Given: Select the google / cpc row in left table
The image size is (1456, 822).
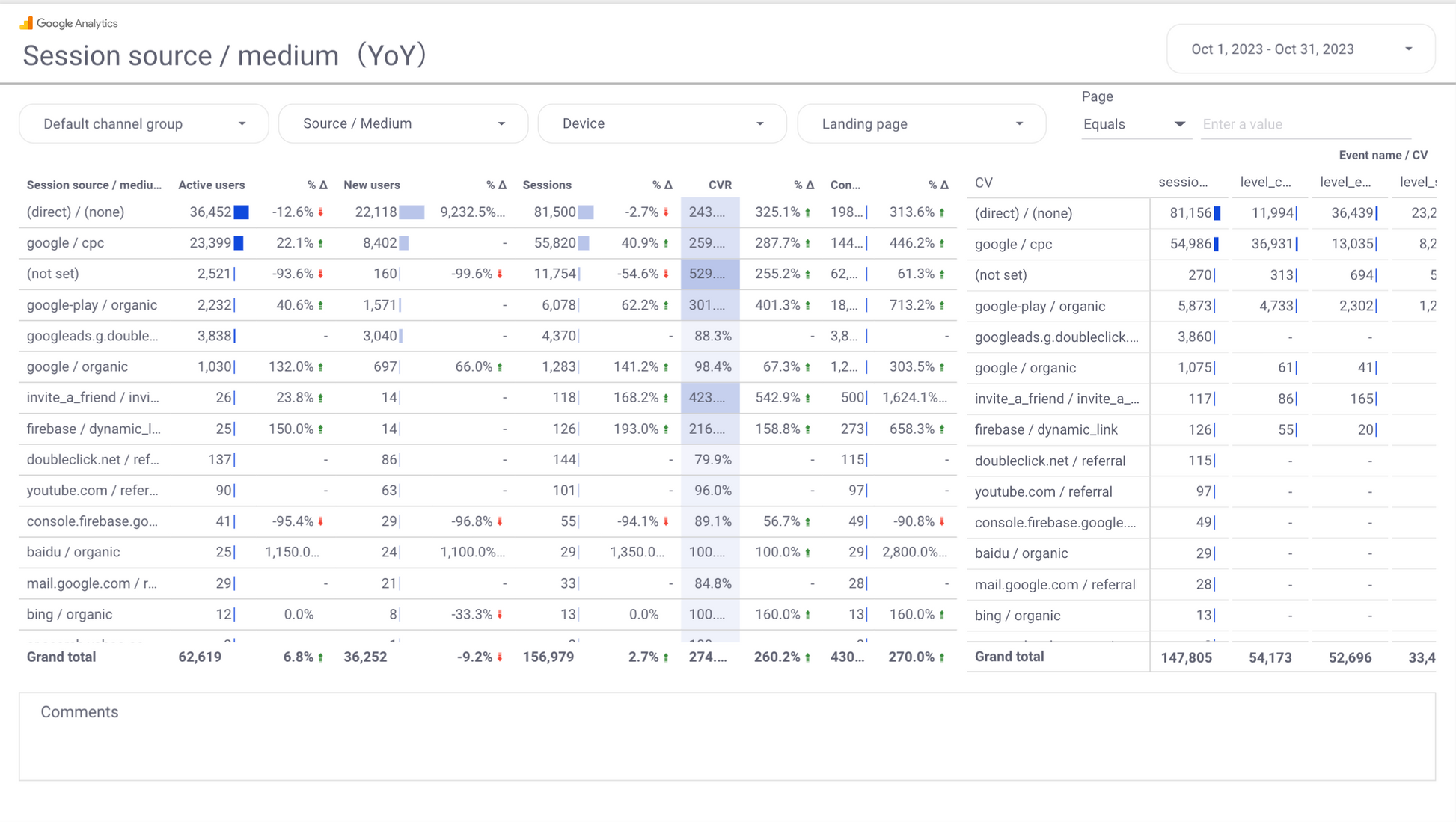Looking at the screenshot, I should 65,243.
